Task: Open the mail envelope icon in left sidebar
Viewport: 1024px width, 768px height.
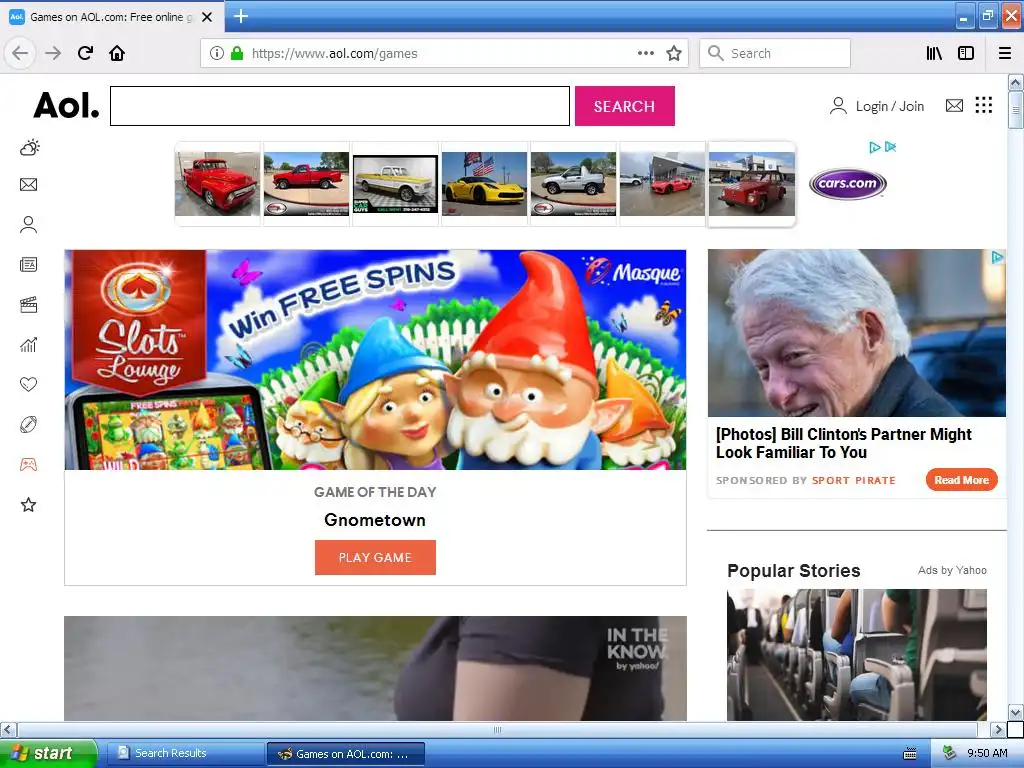Action: 29,185
